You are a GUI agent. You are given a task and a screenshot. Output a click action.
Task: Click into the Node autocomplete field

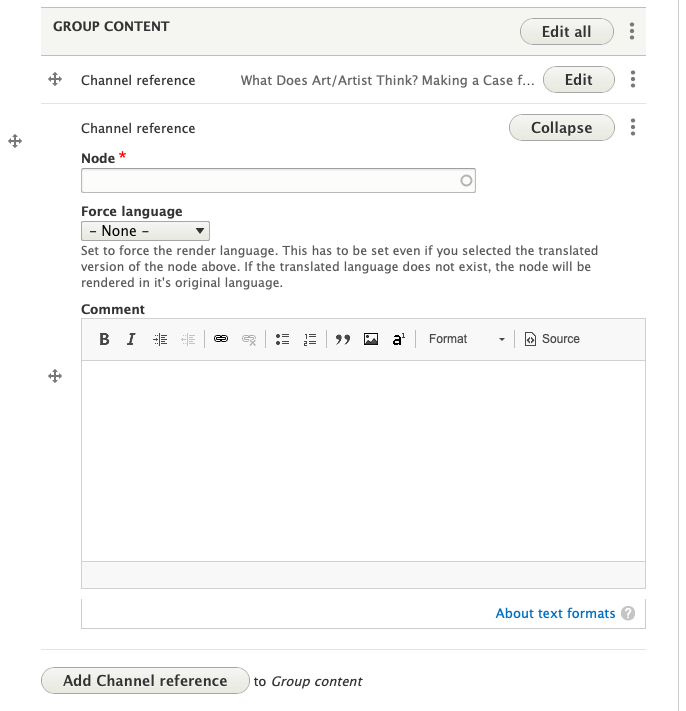click(x=270, y=181)
